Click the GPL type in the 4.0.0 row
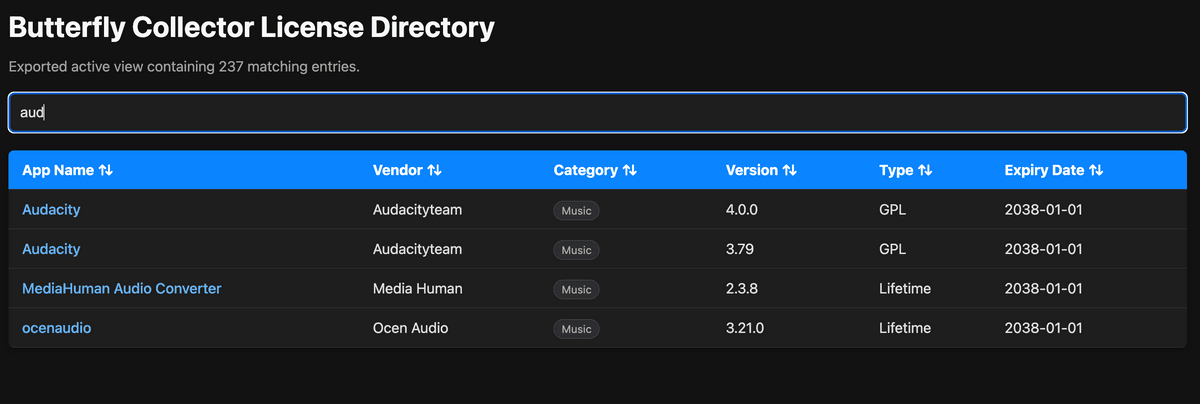Screen dimensions: 1200x404 click(x=893, y=210)
